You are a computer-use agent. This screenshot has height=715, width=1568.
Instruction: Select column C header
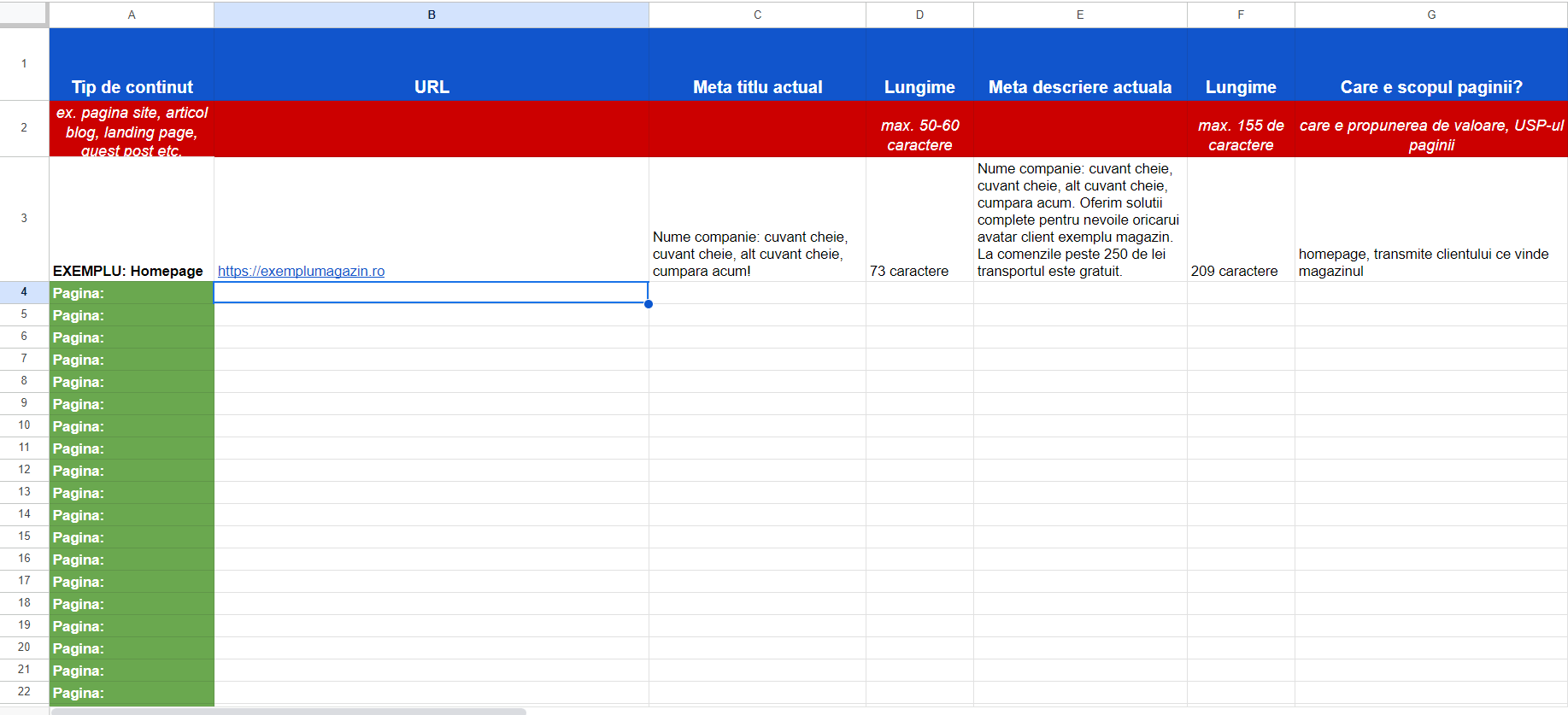(x=757, y=15)
